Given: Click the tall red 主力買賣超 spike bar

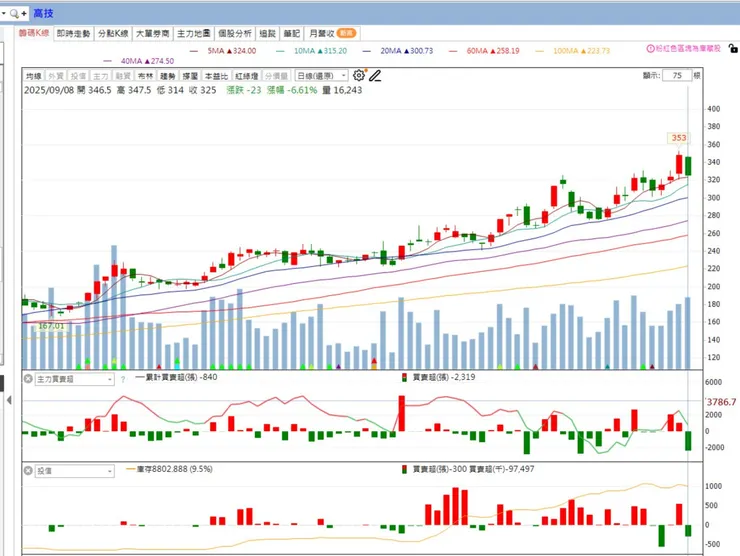Looking at the screenshot, I should [402, 413].
